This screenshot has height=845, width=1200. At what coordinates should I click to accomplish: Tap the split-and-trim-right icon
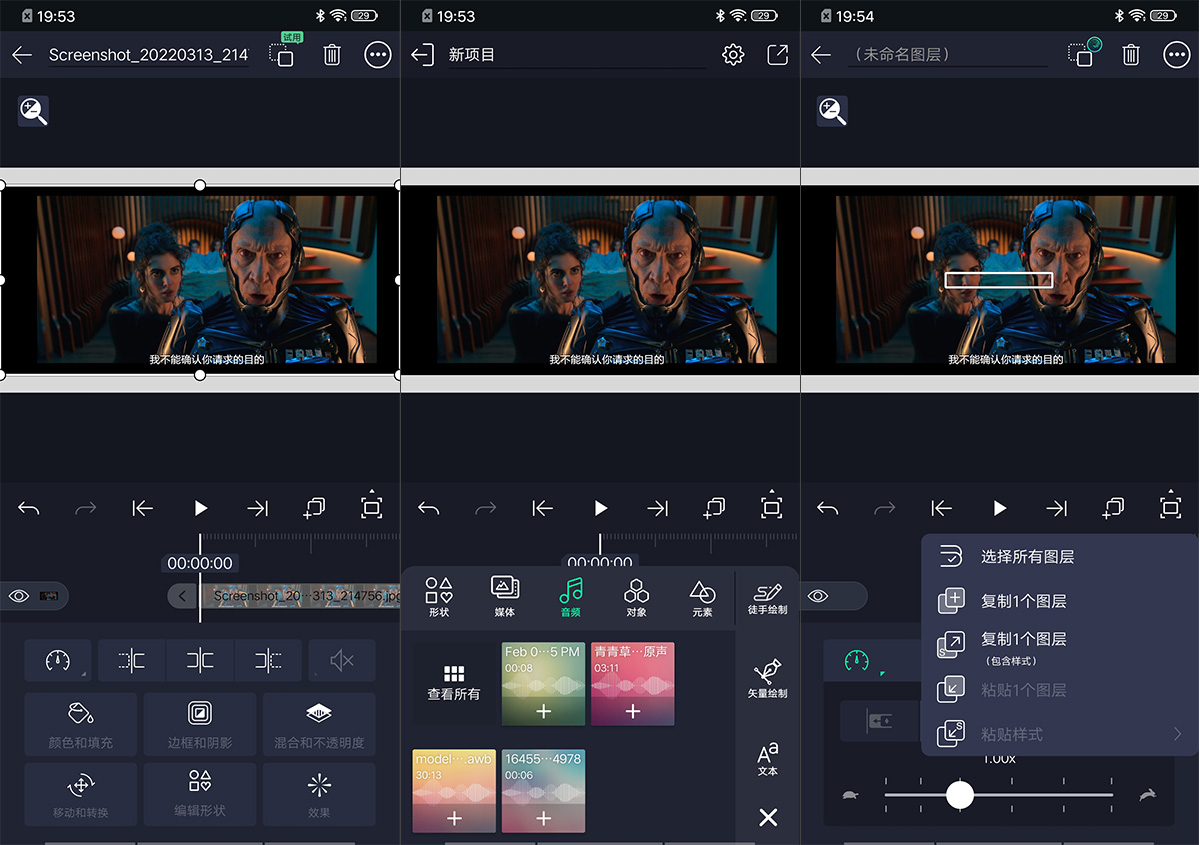pos(268,660)
